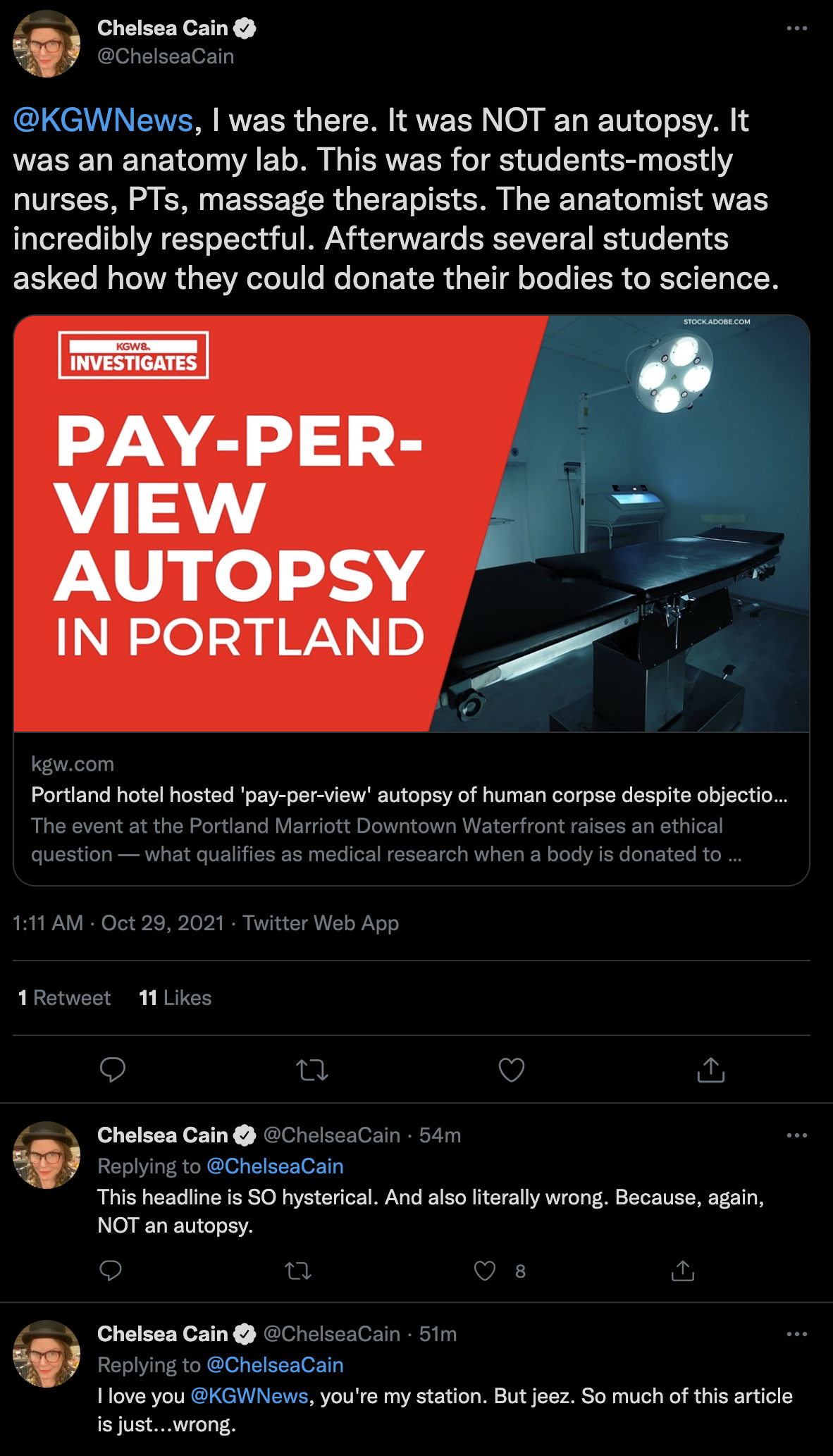
Task: Share the 54m reply tweet
Action: pyautogui.click(x=683, y=1271)
